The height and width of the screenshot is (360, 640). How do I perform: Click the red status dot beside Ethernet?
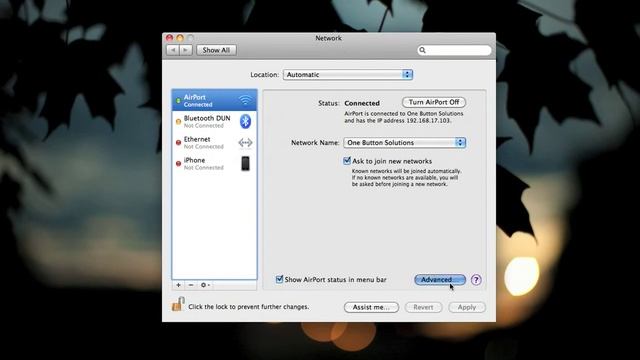click(178, 142)
